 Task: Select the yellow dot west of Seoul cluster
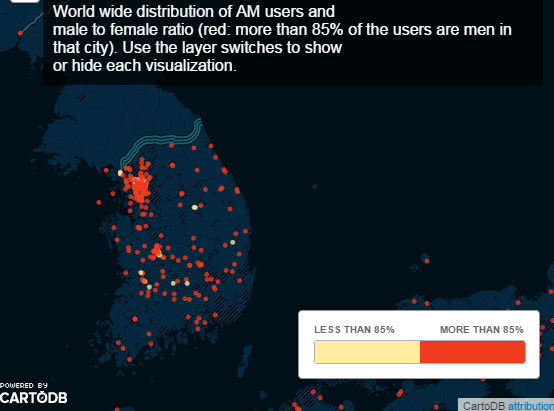pos(120,173)
